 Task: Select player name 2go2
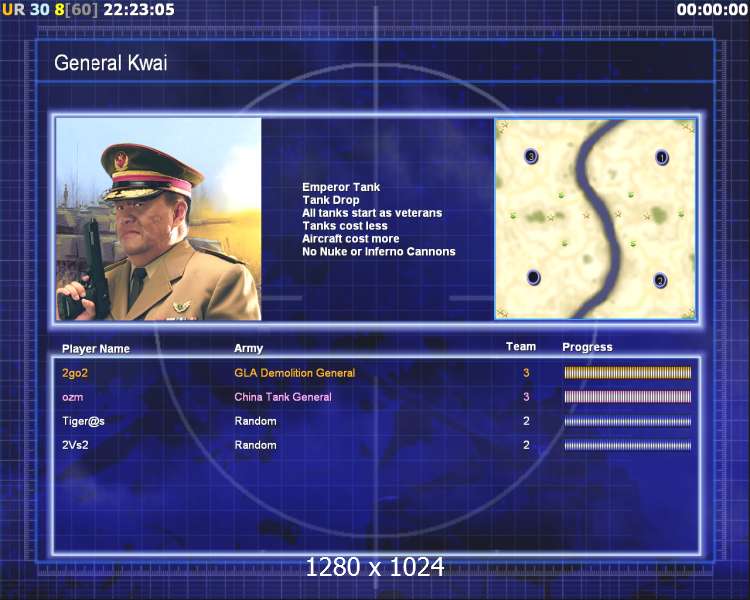point(75,373)
